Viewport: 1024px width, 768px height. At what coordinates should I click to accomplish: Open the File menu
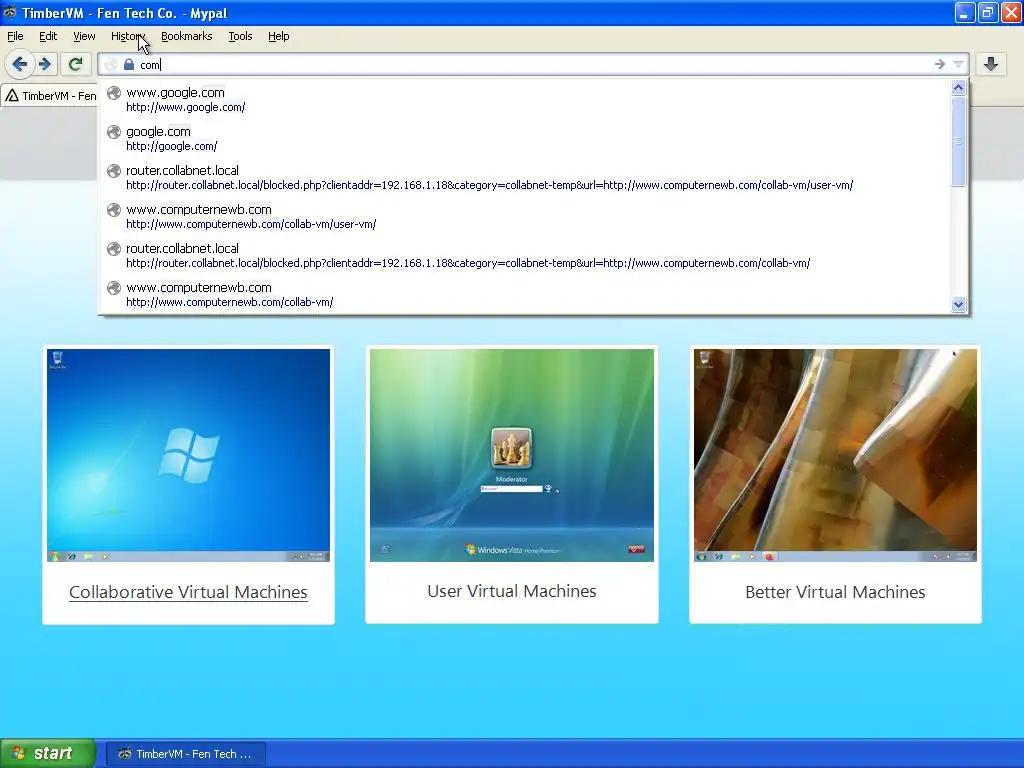point(15,36)
